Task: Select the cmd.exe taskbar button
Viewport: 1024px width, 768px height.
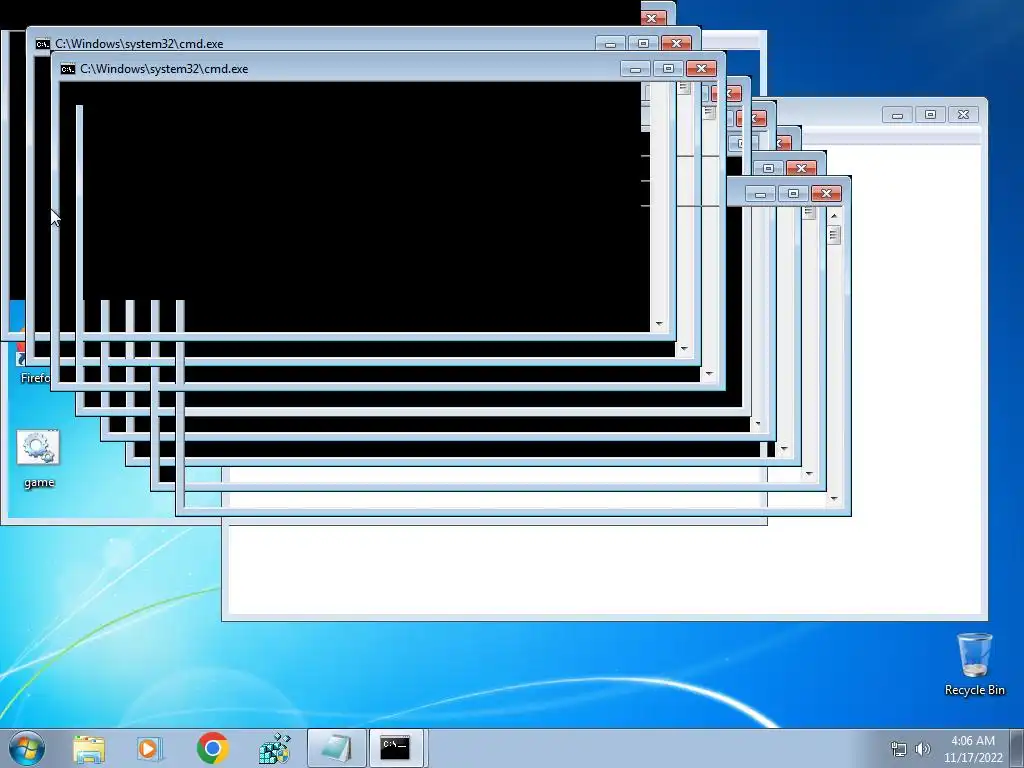Action: pyautogui.click(x=397, y=748)
